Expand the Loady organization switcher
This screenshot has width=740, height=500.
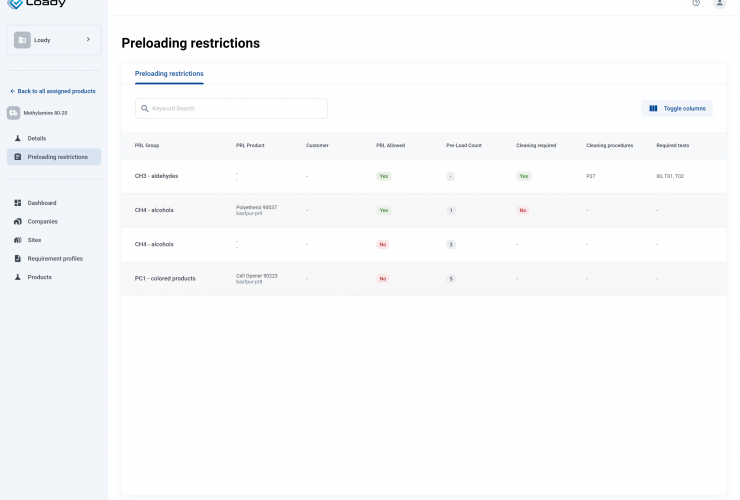[53, 40]
